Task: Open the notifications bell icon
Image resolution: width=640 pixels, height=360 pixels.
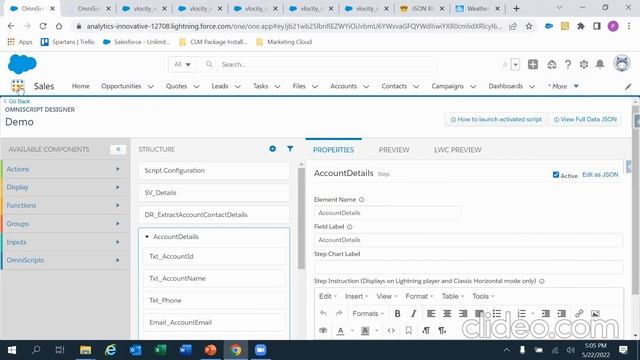Action: pos(600,64)
